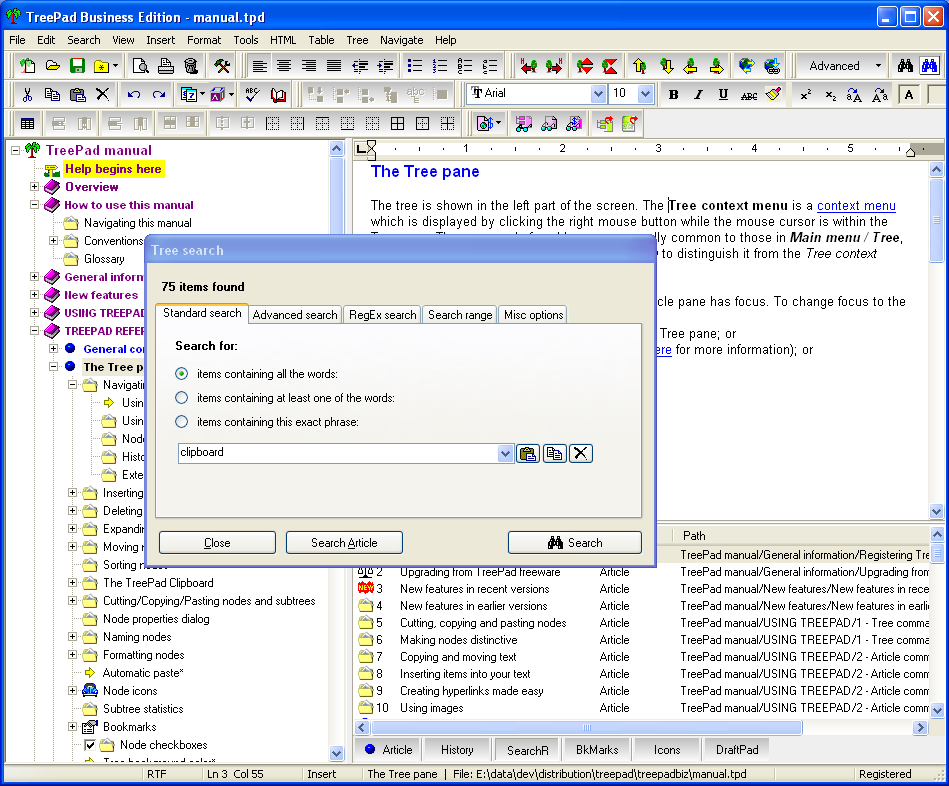The width and height of the screenshot is (949, 786).
Task: Click the format painter brush icon
Action: click(773, 94)
